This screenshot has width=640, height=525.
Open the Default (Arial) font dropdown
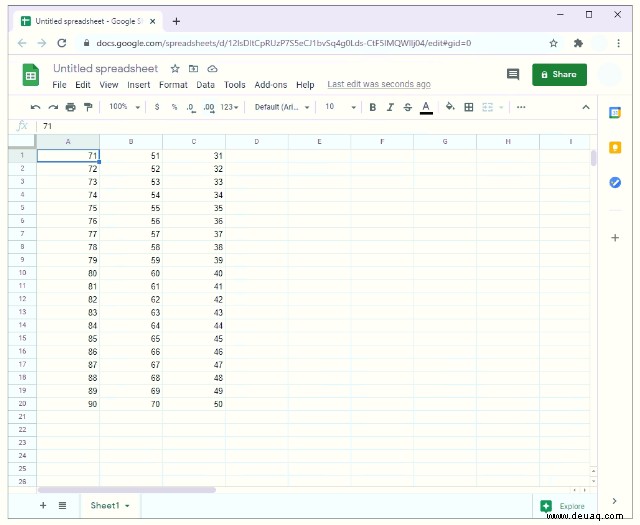282,107
